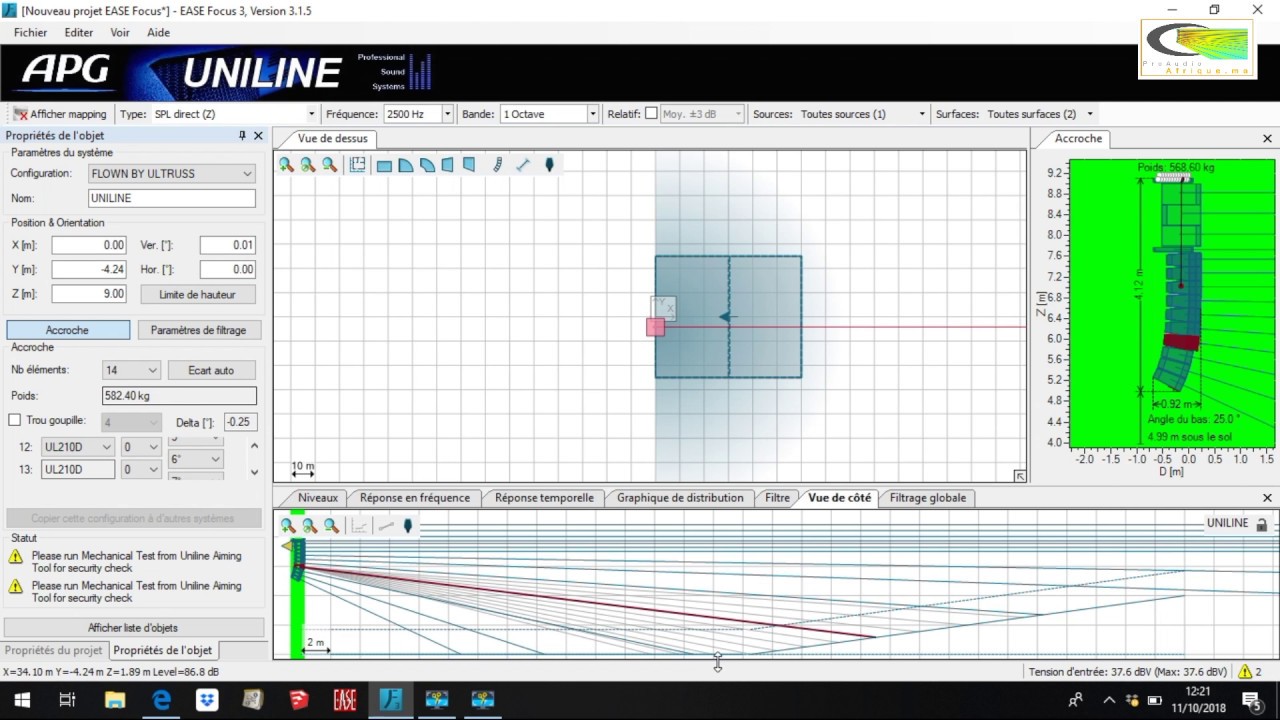The width and height of the screenshot is (1280, 720).
Task: Open Nb éléments 14 dropdown
Action: (x=131, y=370)
